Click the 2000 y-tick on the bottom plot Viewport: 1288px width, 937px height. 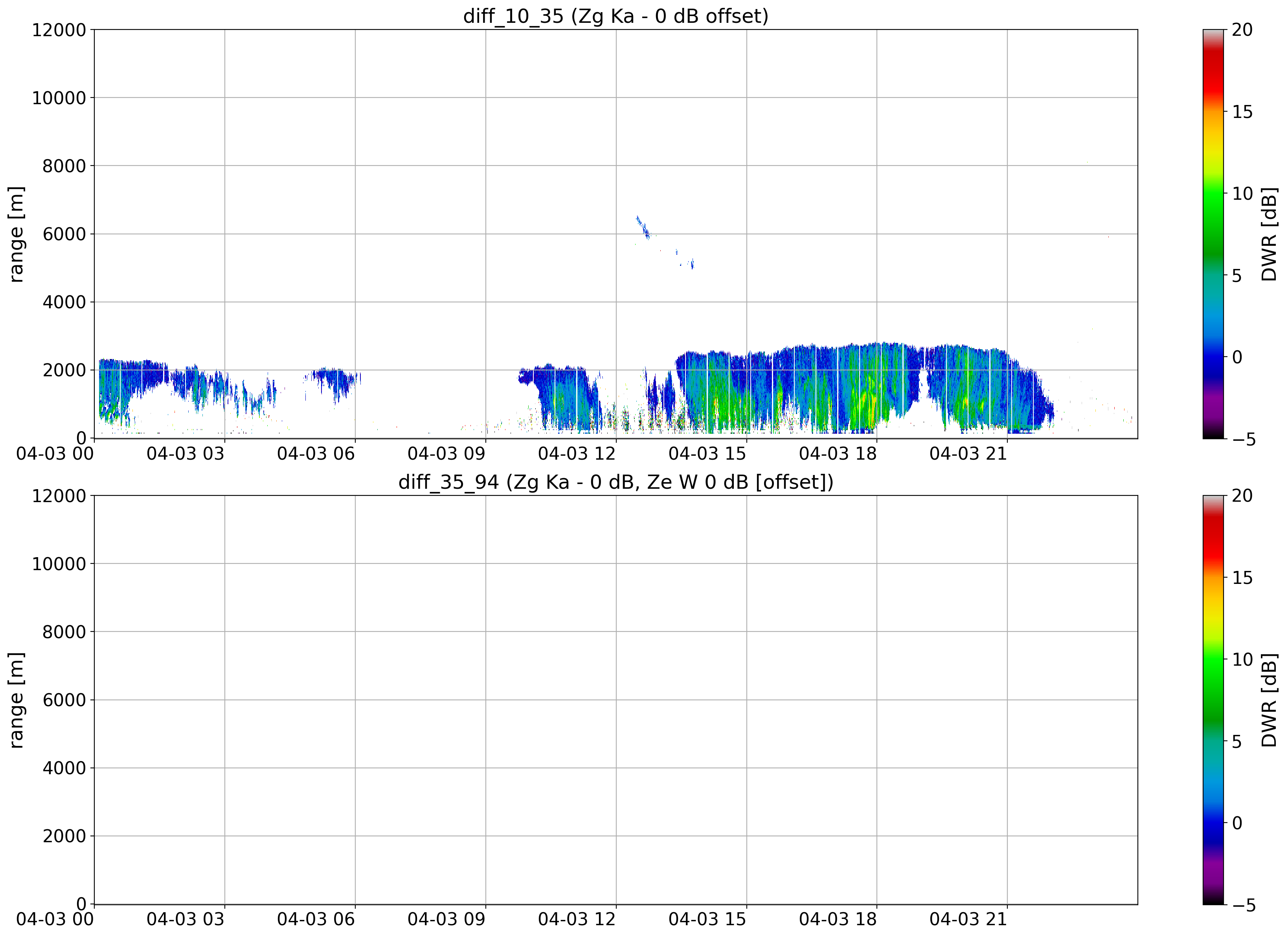[64, 836]
